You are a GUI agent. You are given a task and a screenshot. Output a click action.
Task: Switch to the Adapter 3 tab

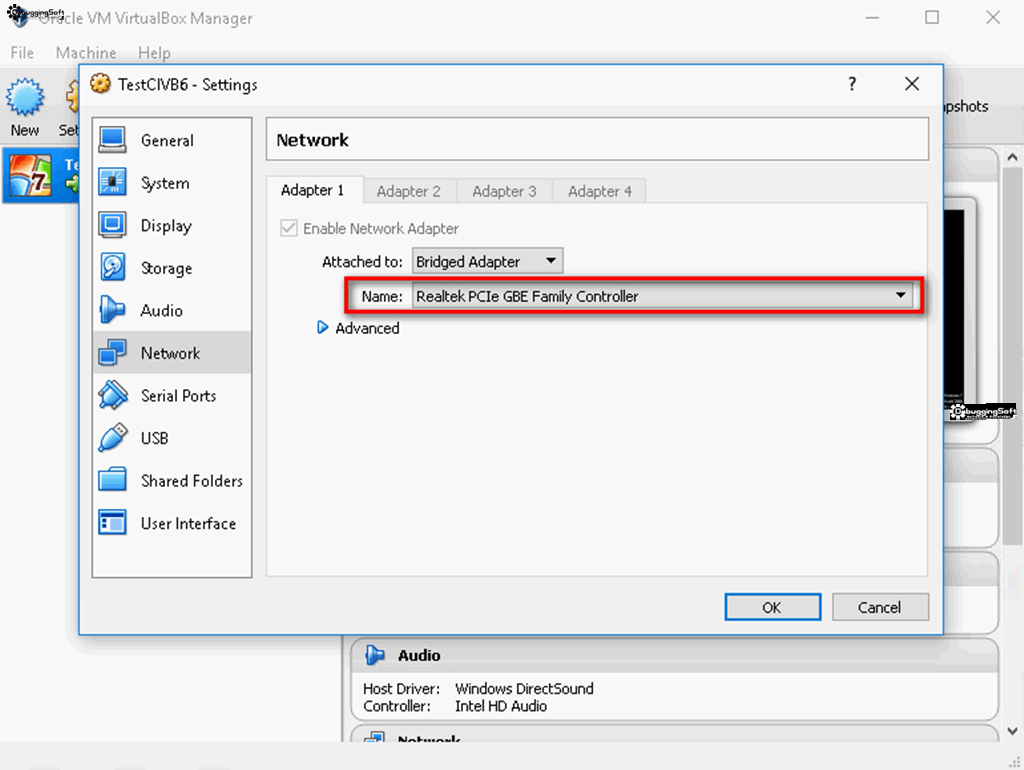pyautogui.click(x=504, y=191)
